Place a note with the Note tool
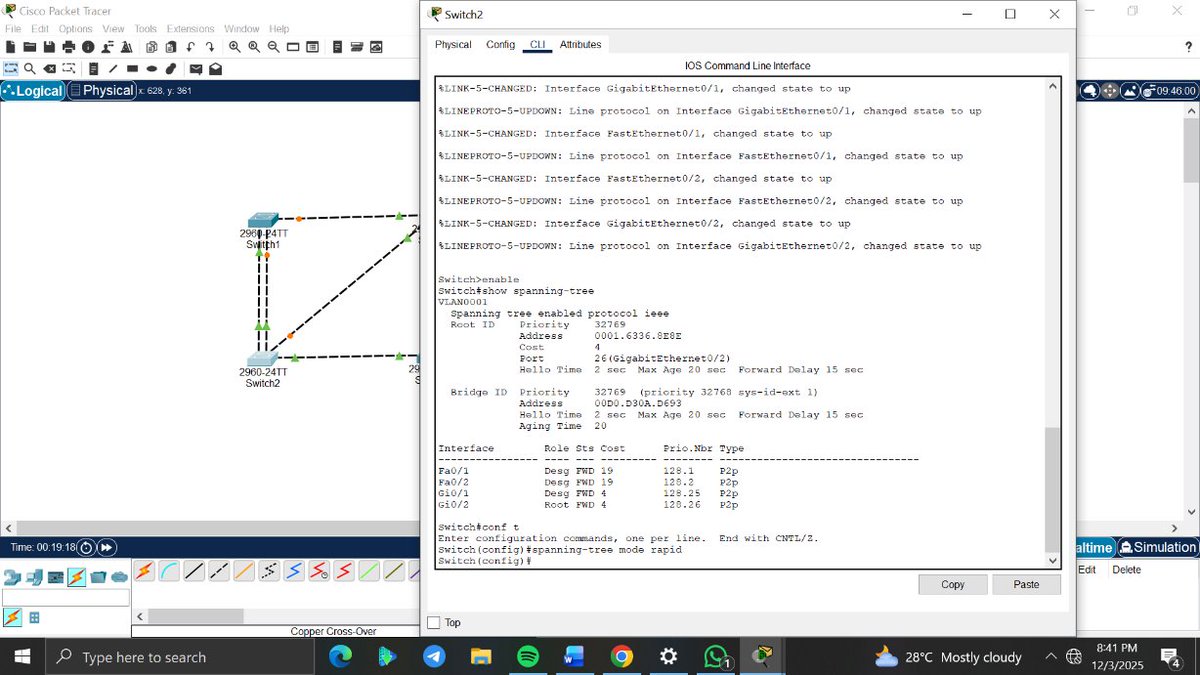This screenshot has height=675, width=1200. click(94, 69)
